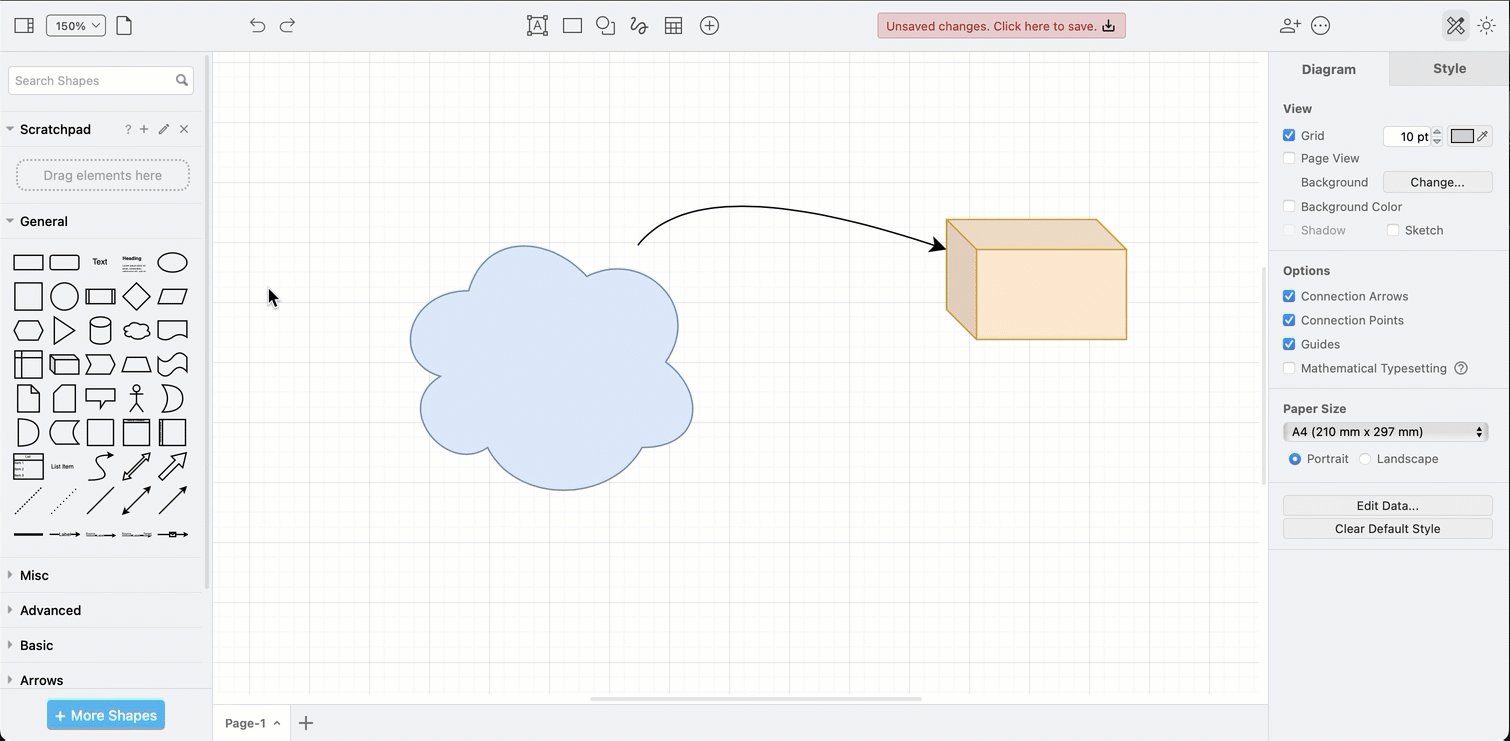The width and height of the screenshot is (1510, 741).
Task: Click the Change... background button
Action: [x=1437, y=182]
